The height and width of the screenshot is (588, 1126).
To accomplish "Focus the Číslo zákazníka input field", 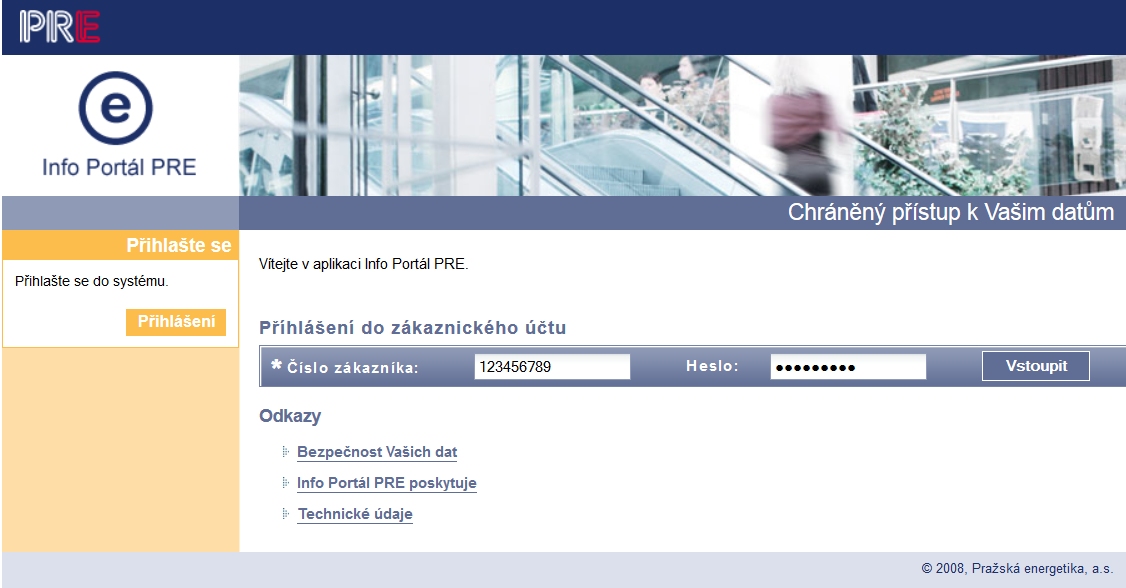I will (552, 367).
